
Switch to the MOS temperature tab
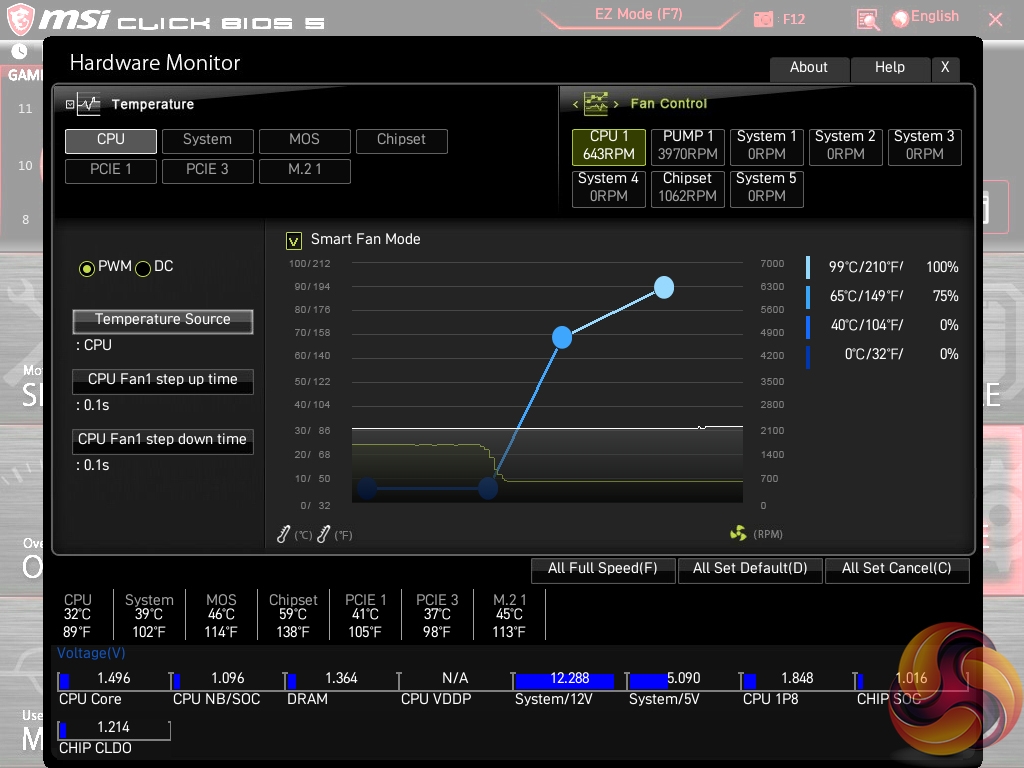pos(305,141)
